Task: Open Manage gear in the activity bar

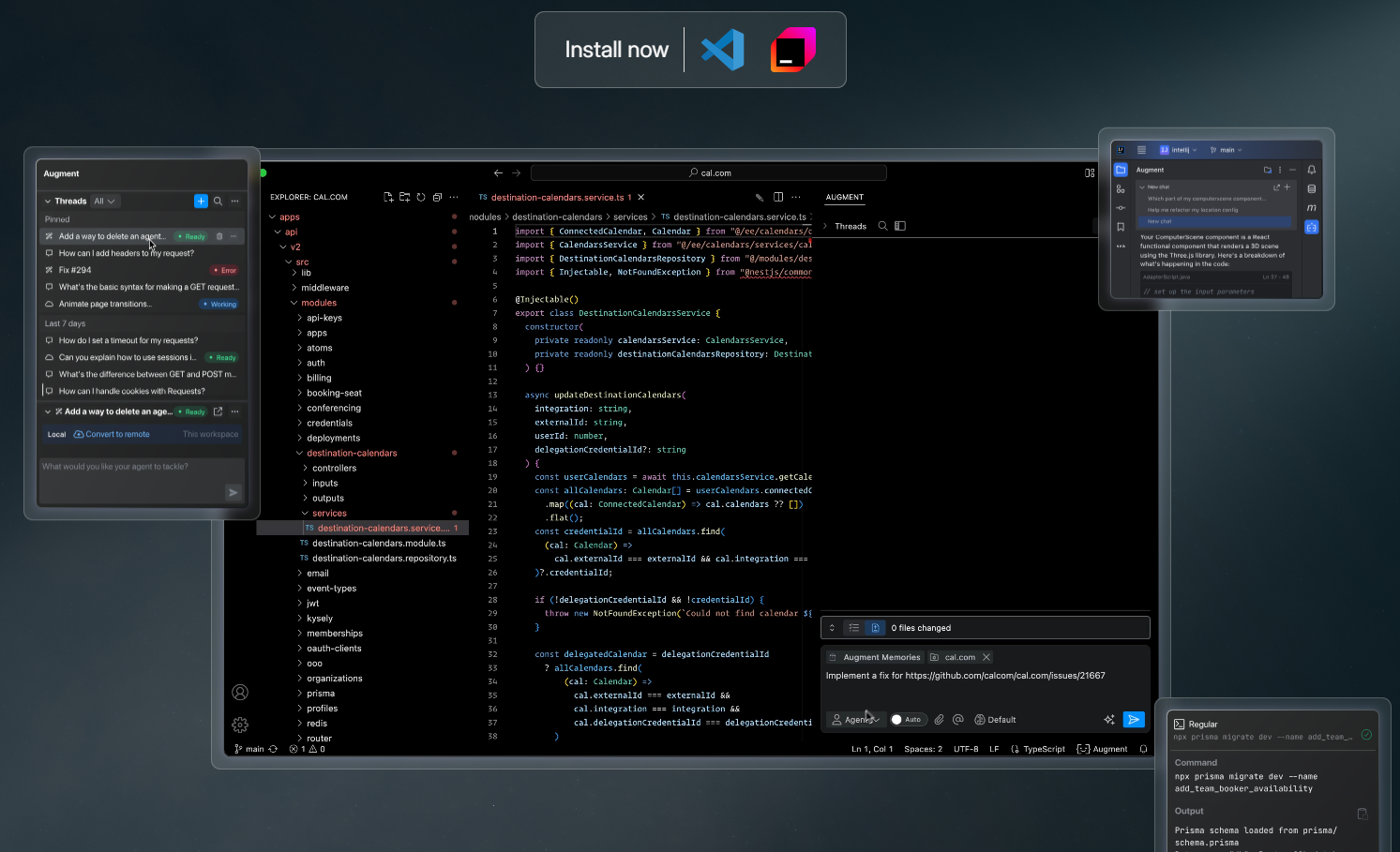Action: coord(240,725)
